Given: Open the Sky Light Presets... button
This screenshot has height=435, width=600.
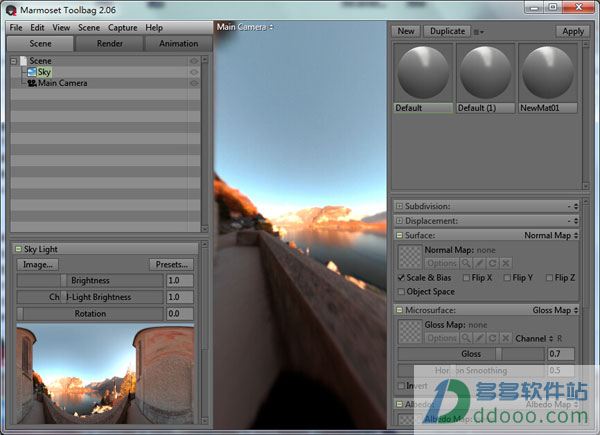Looking at the screenshot, I should click(171, 264).
